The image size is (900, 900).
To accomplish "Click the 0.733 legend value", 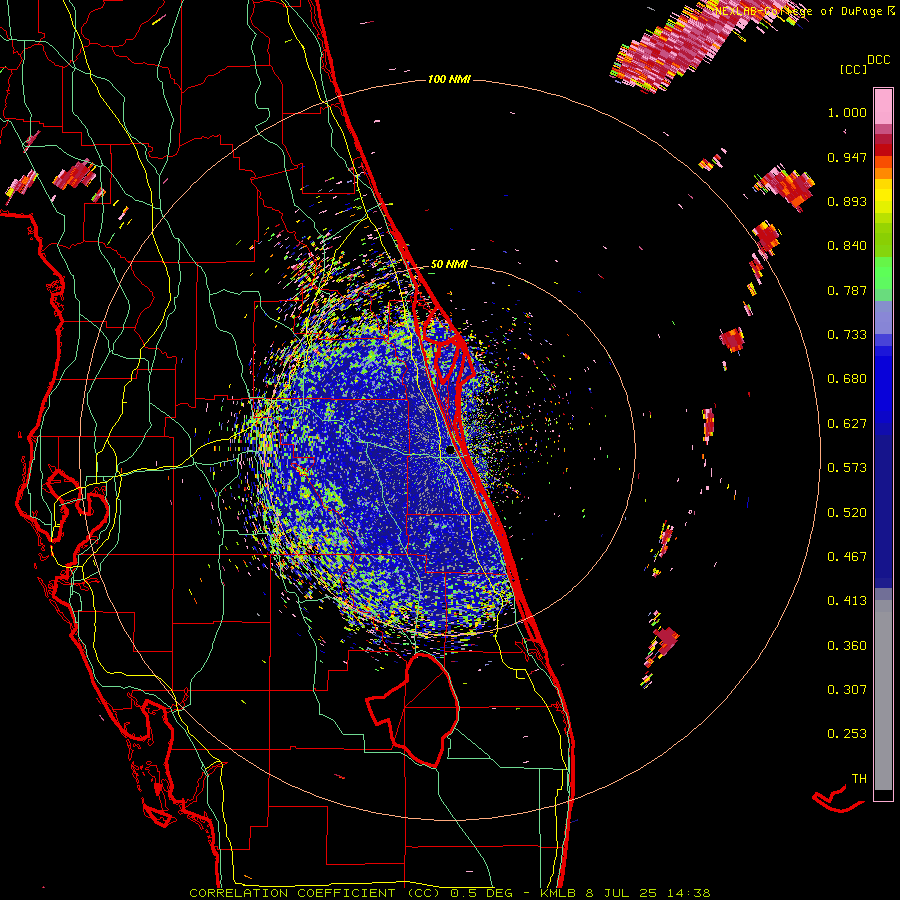I will [847, 335].
